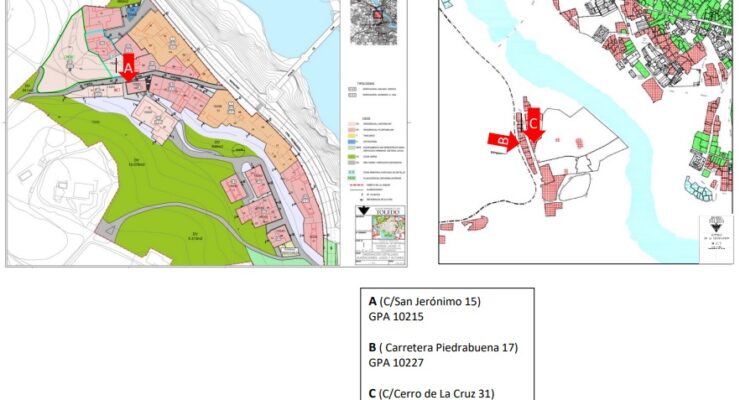Screen dimensions: 740x400
Task: Open the location inset thumbnail on left map
Action: click(x=372, y=22)
